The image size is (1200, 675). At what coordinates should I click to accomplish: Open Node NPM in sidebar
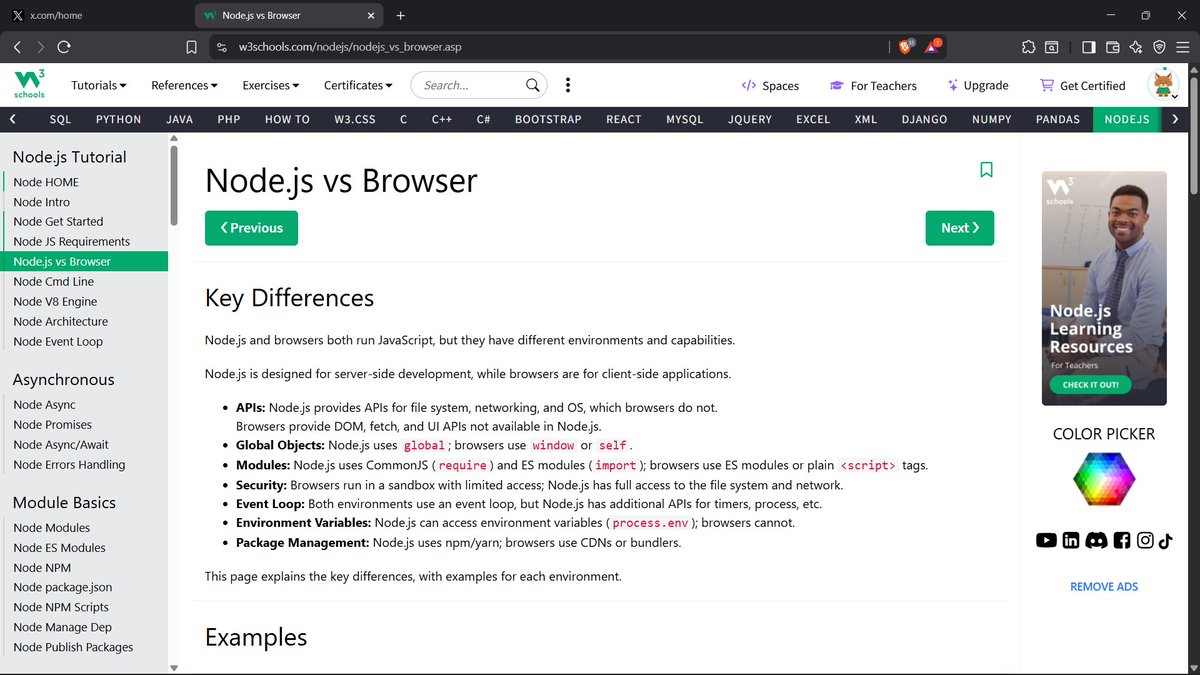42,568
